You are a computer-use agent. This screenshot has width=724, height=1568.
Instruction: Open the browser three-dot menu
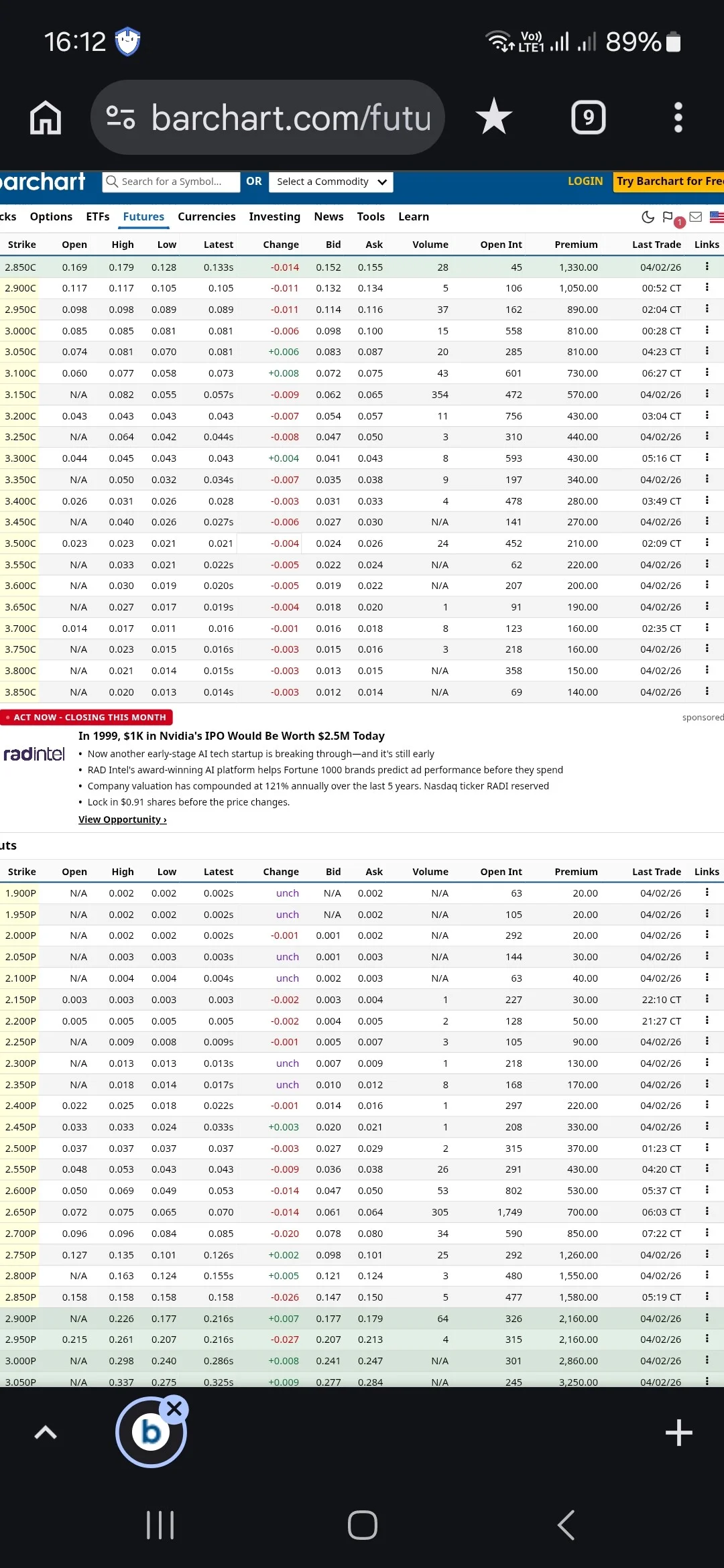(x=678, y=118)
